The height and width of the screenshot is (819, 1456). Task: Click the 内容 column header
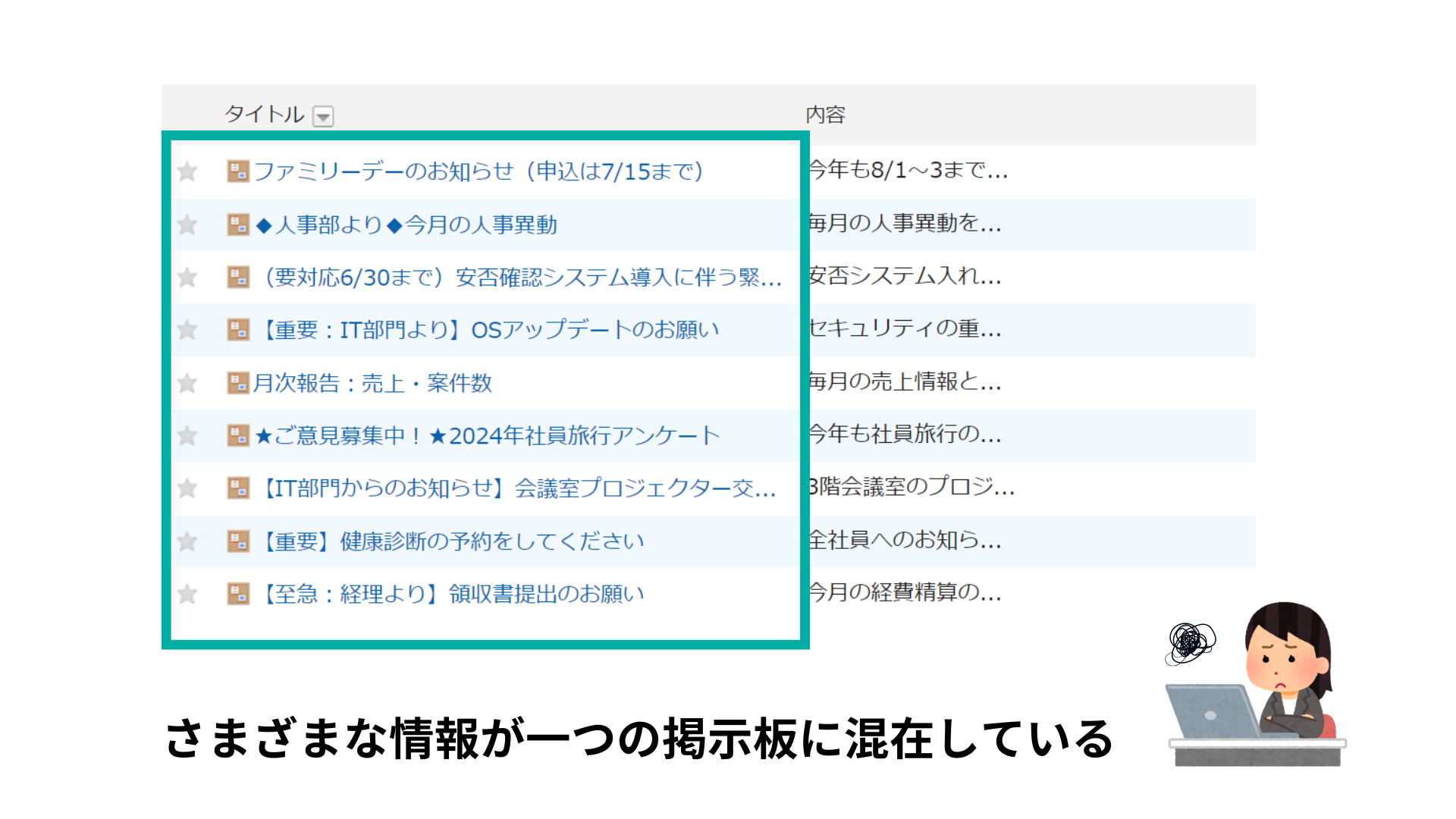pos(826,115)
